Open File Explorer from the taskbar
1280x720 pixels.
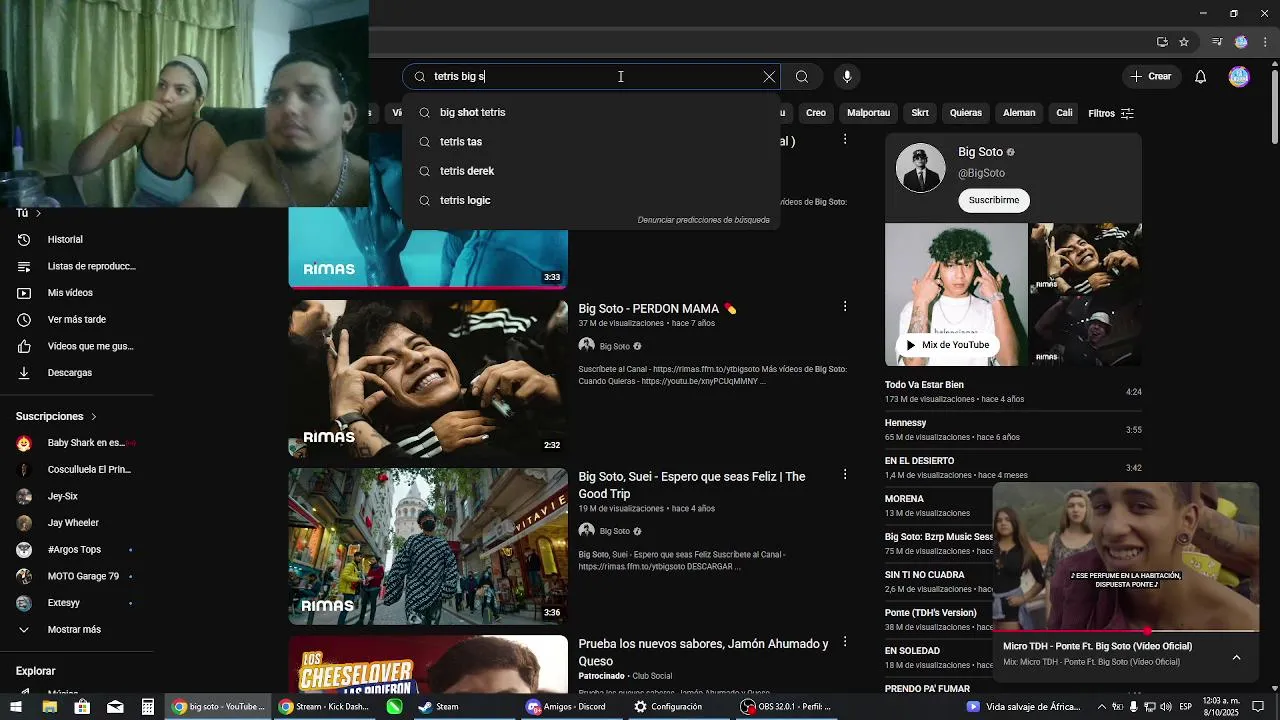pyautogui.click(x=49, y=707)
